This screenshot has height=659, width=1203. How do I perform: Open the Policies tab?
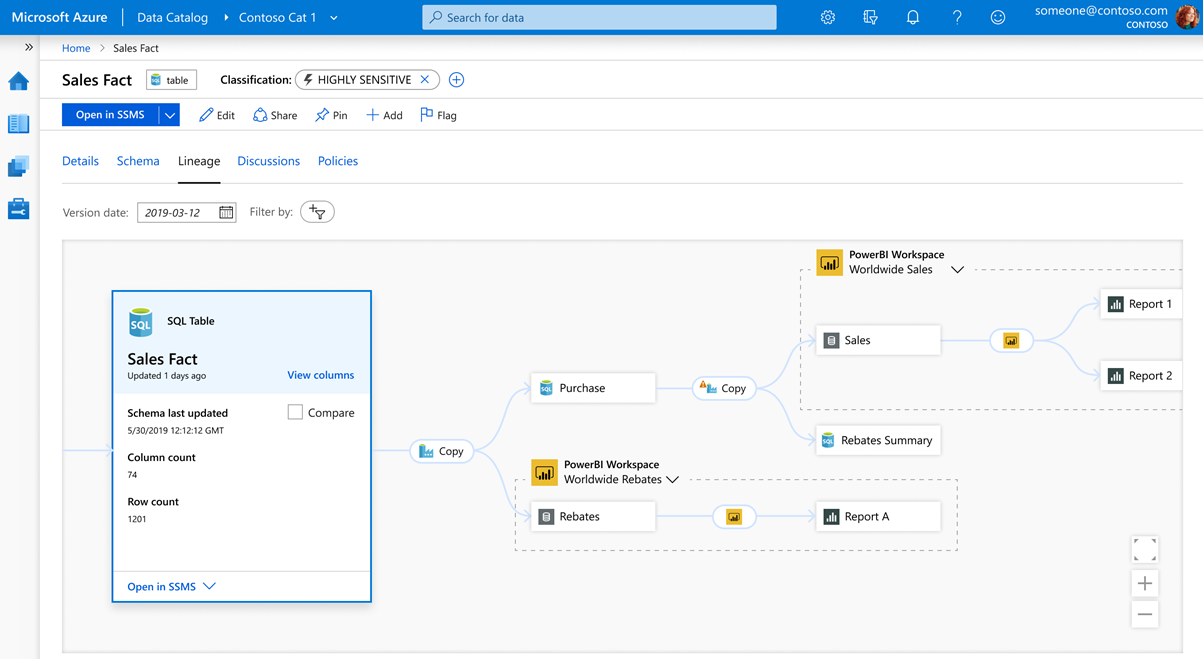click(x=337, y=160)
